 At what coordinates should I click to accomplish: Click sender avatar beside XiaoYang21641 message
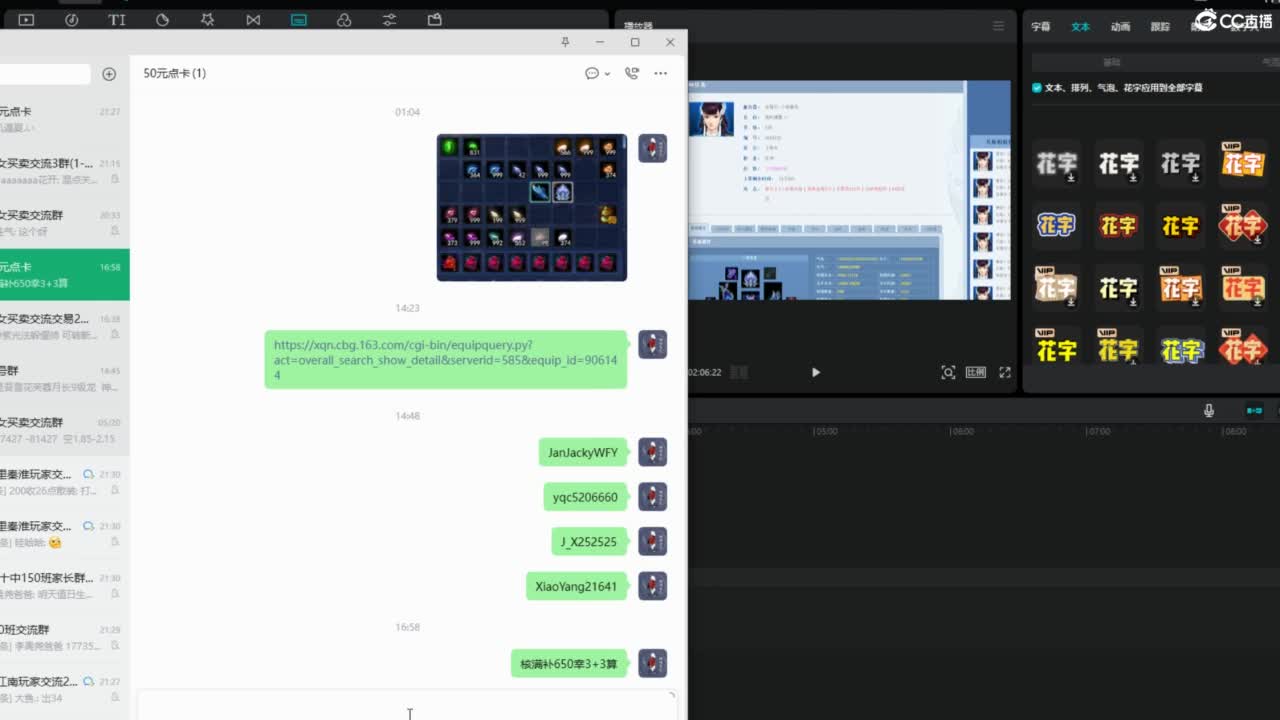tap(653, 586)
